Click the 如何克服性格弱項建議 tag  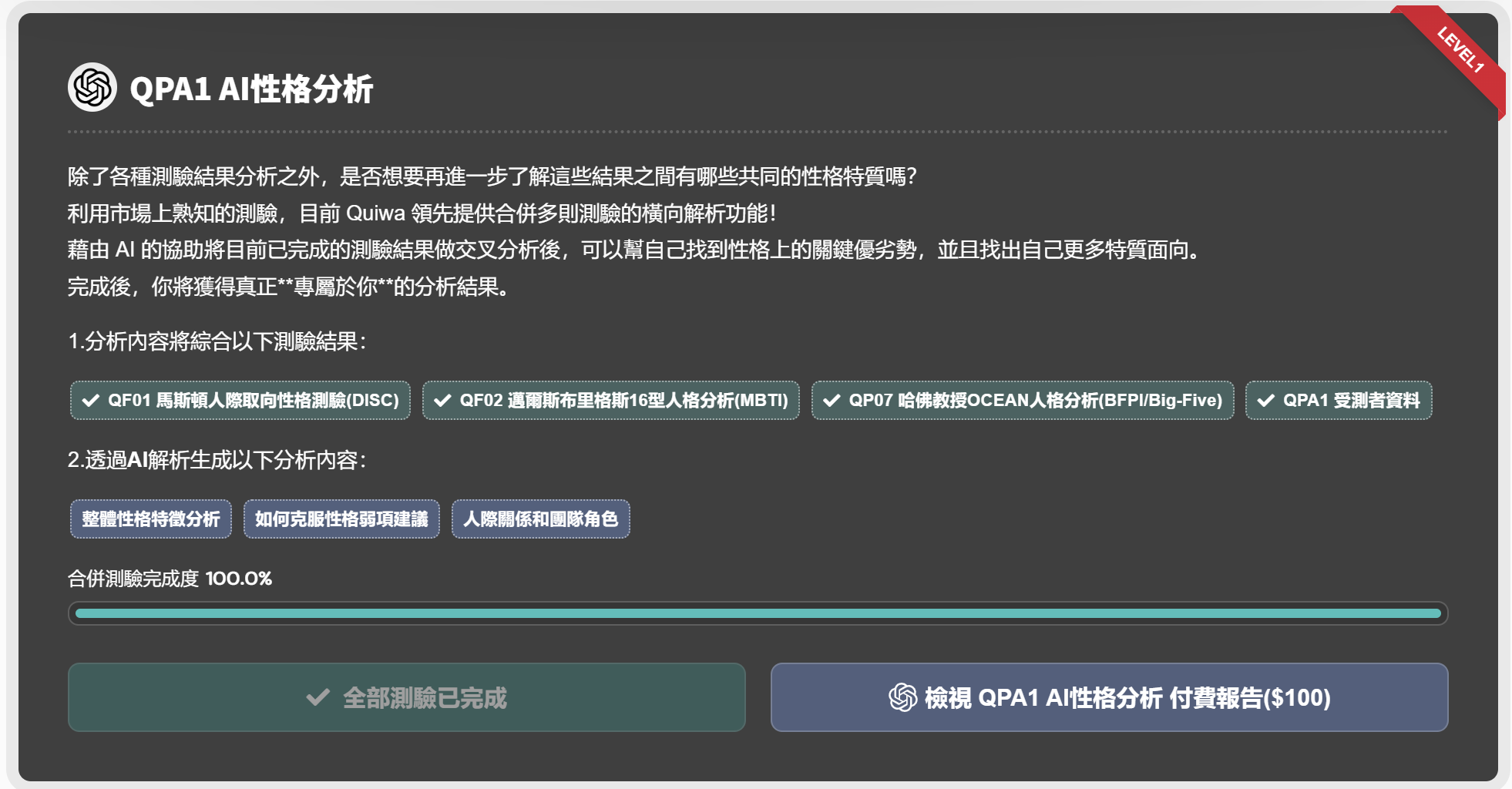(x=341, y=519)
